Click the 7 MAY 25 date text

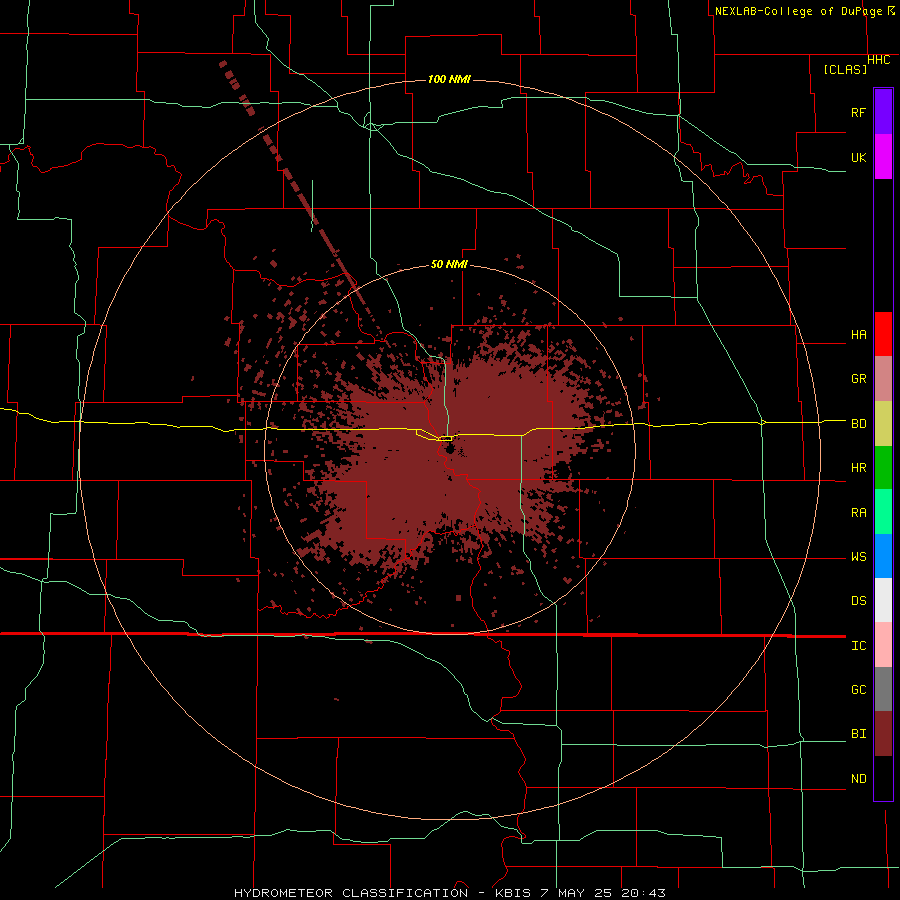578,893
